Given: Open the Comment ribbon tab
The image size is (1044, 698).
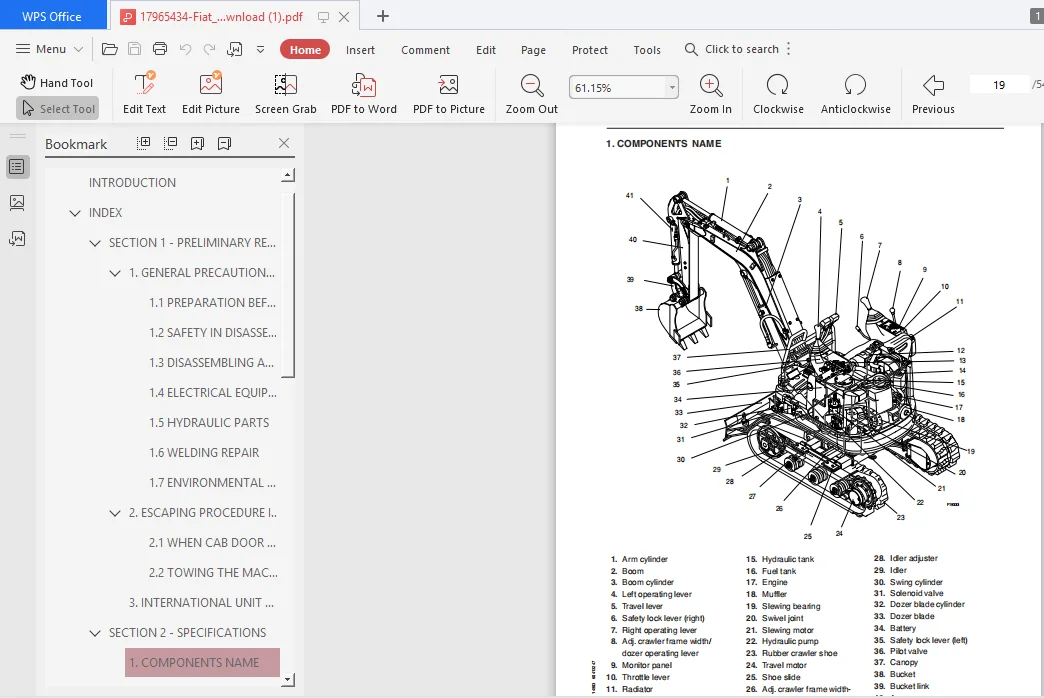Looking at the screenshot, I should click(425, 50).
